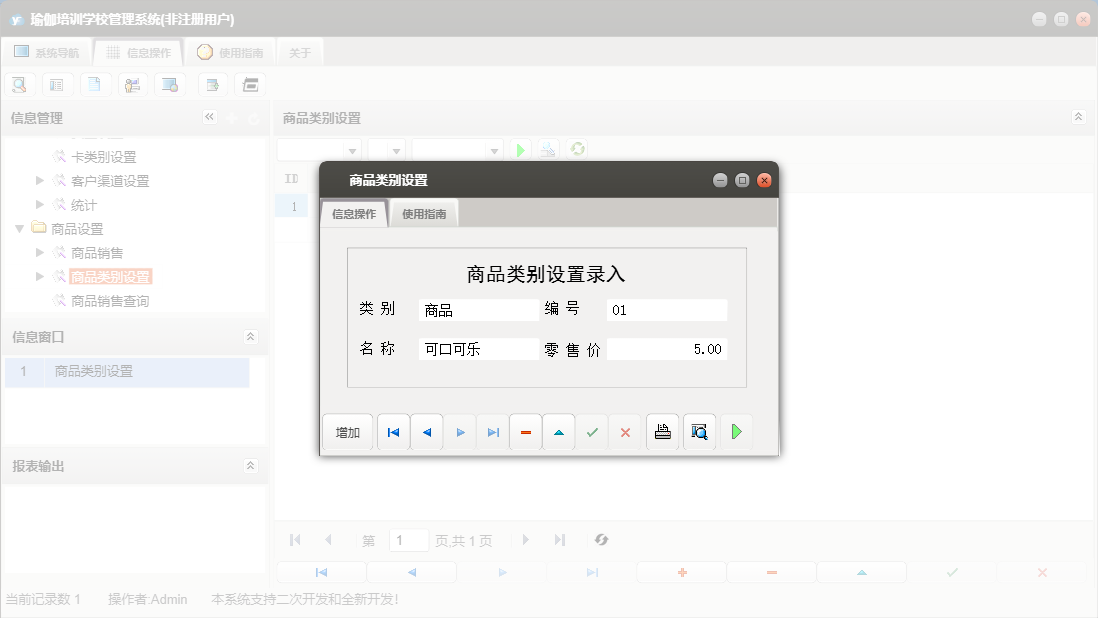The image size is (1098, 618).
Task: Open print preview in the dialog toolbar
Action: coord(699,431)
